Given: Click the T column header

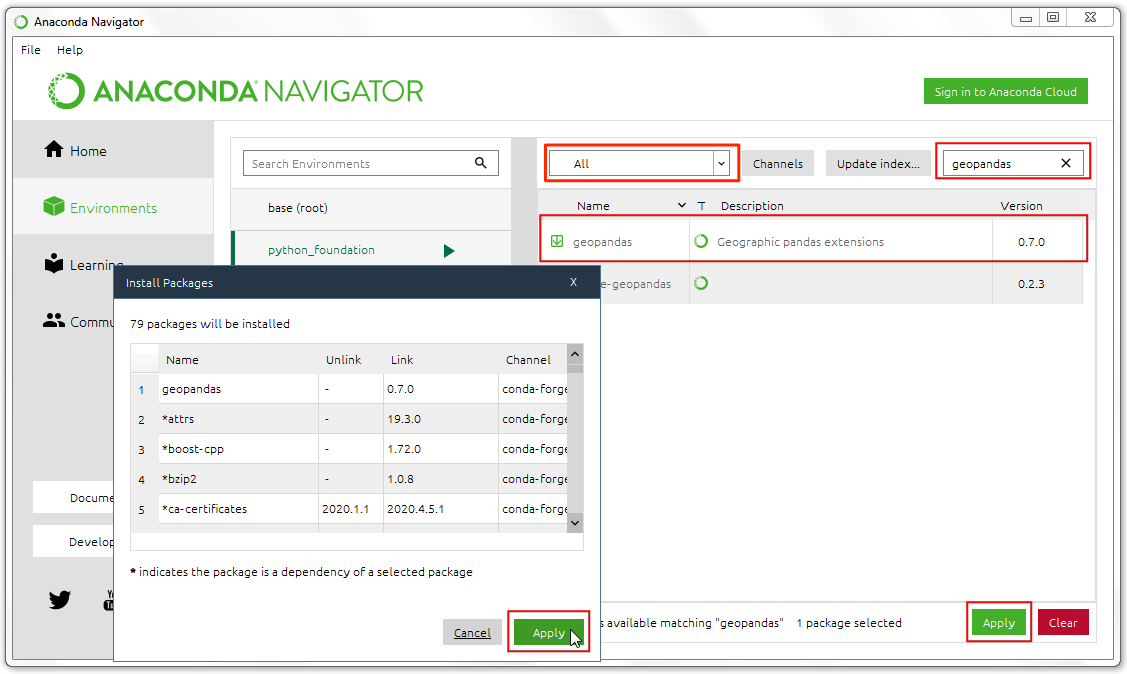Looking at the screenshot, I should point(702,206).
